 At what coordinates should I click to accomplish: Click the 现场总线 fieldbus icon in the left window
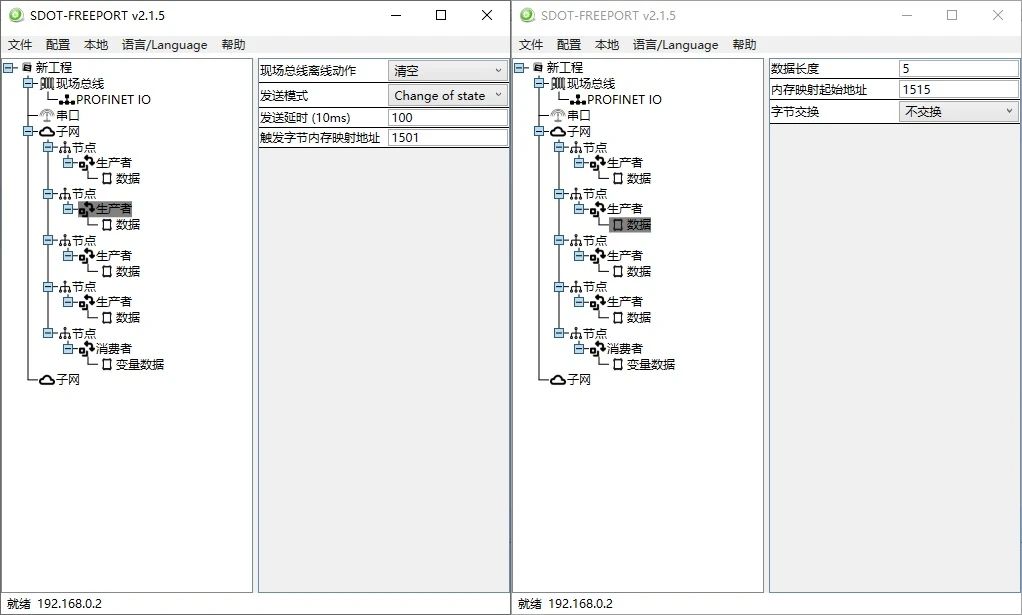47,83
